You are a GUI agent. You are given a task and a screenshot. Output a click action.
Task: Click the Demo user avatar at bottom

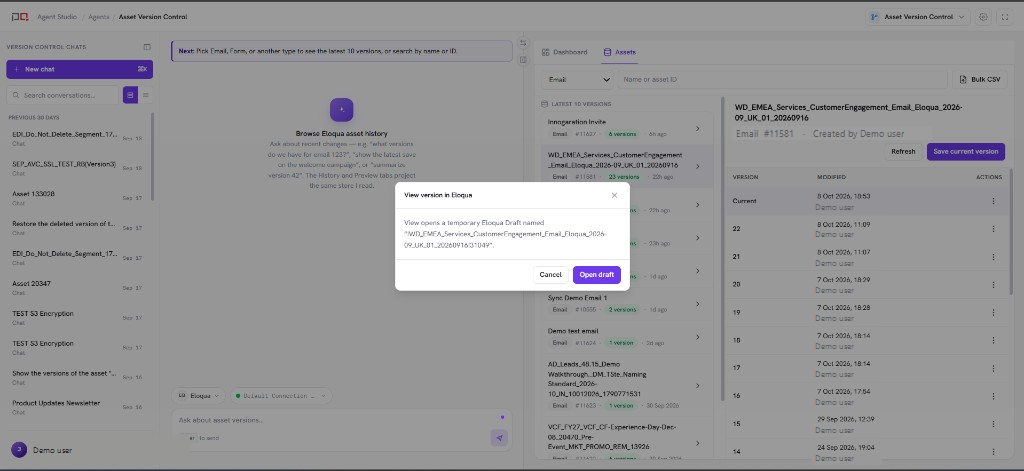click(19, 450)
